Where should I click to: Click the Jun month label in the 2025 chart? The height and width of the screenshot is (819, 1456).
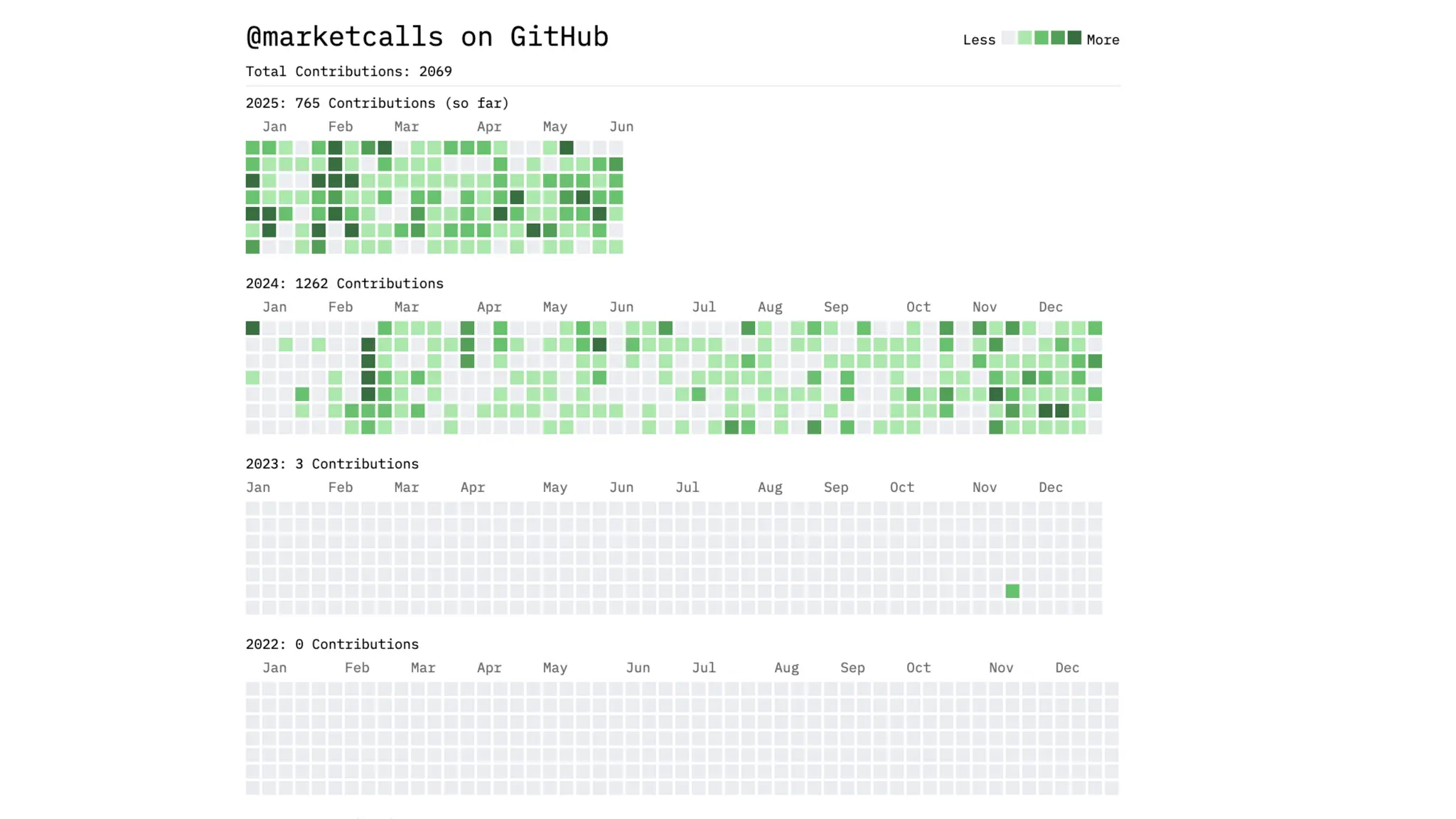pyautogui.click(x=621, y=127)
